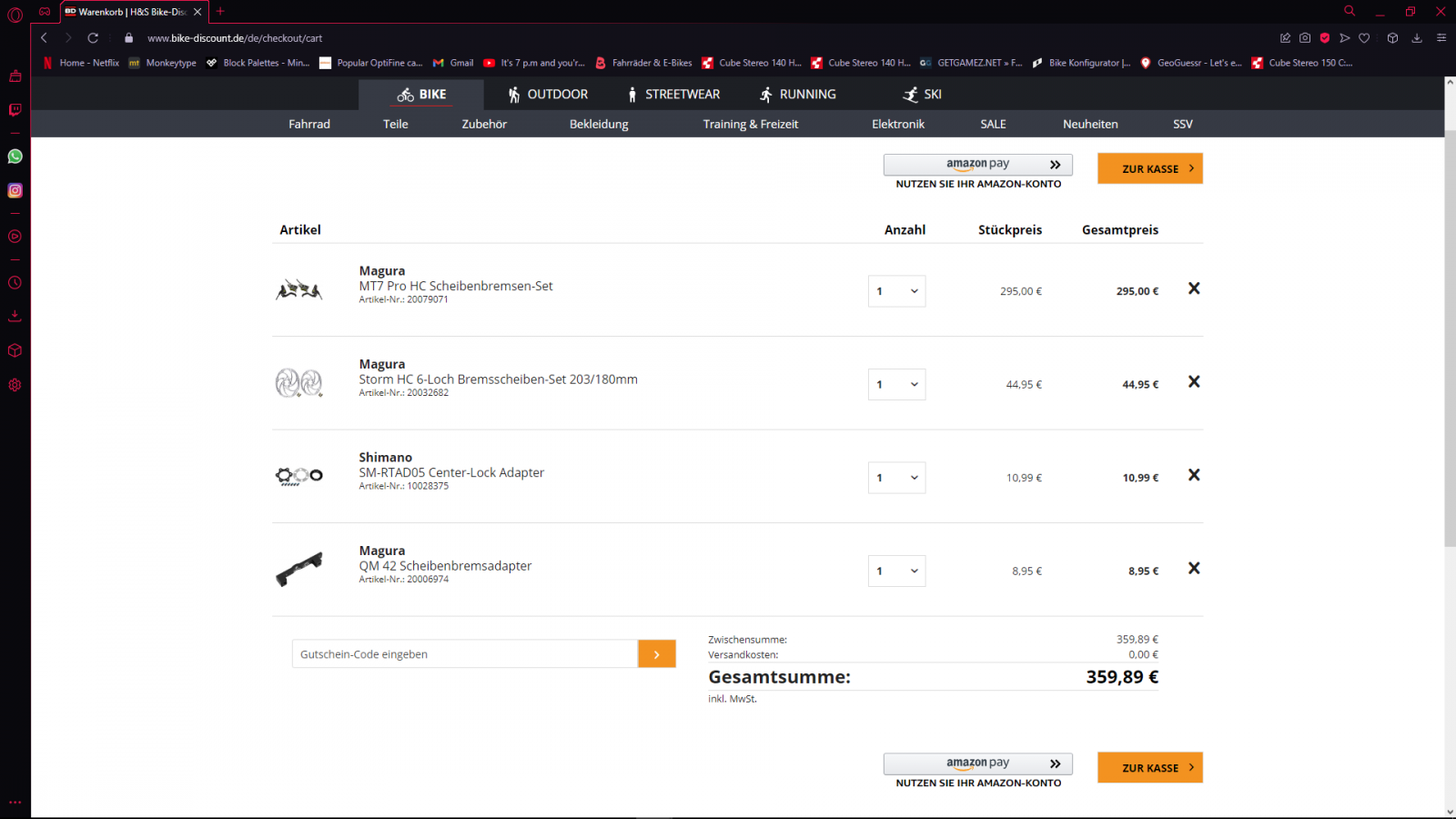This screenshot has height=819, width=1456.
Task: Select the OUTDOOR category tab
Action: [548, 95]
